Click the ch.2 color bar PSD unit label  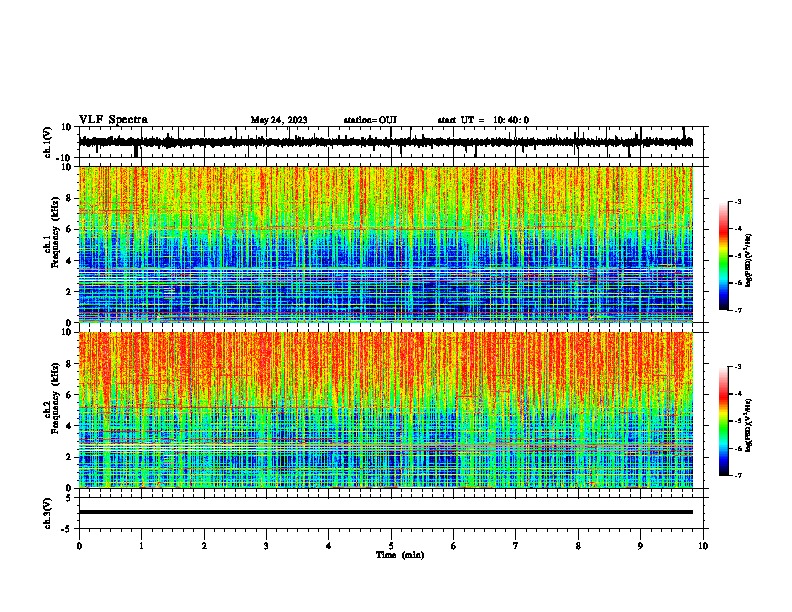(x=749, y=425)
